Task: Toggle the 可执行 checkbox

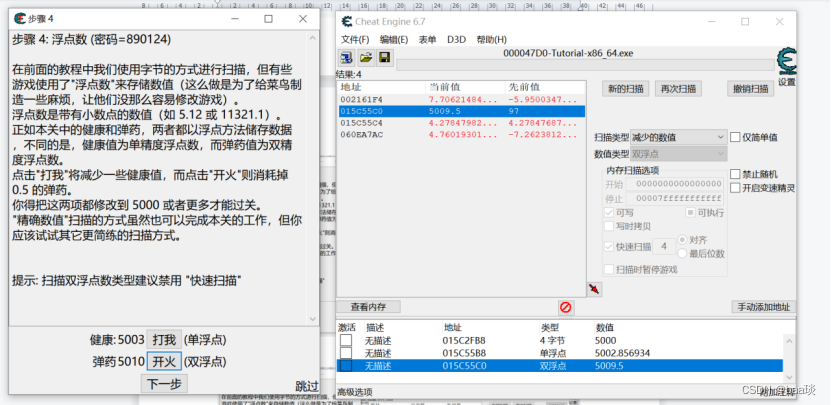Action: [x=690, y=213]
